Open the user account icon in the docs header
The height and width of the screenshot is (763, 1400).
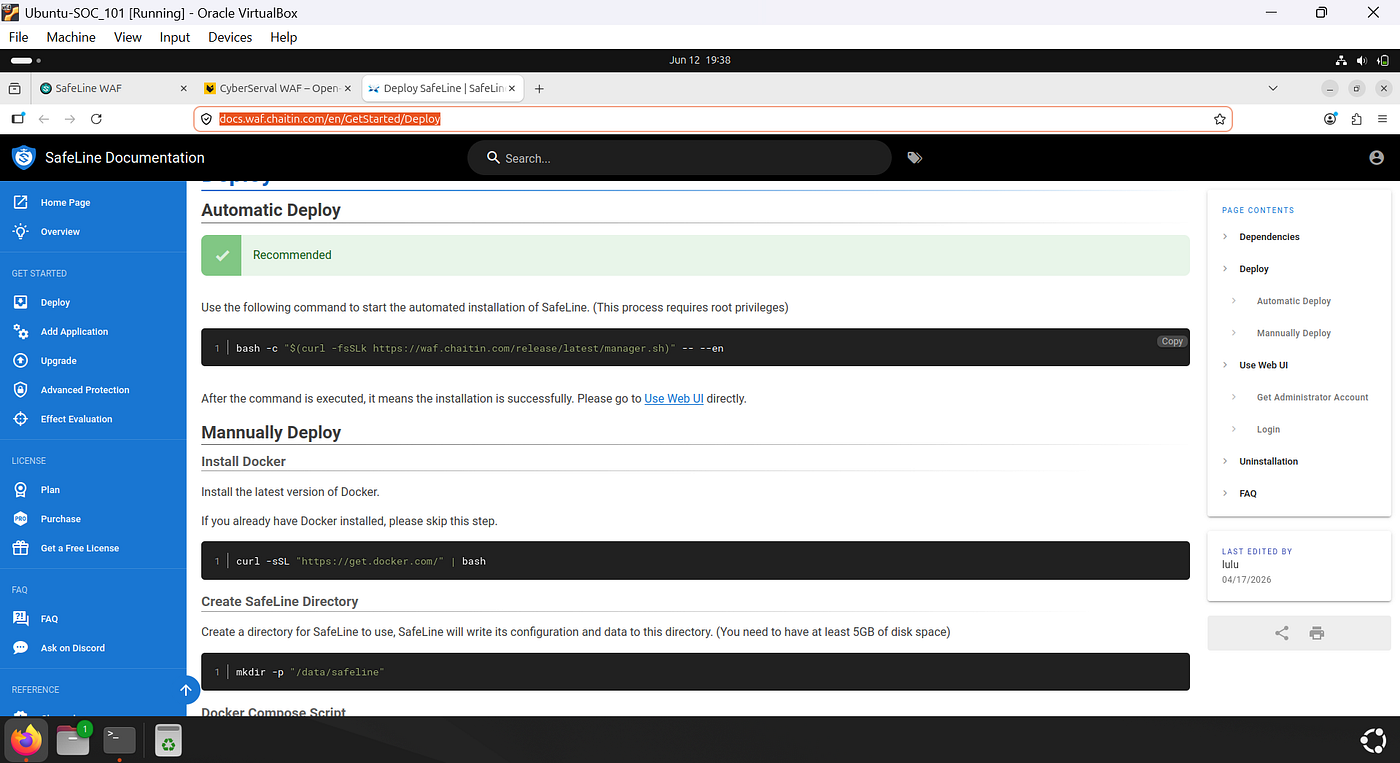[1376, 158]
